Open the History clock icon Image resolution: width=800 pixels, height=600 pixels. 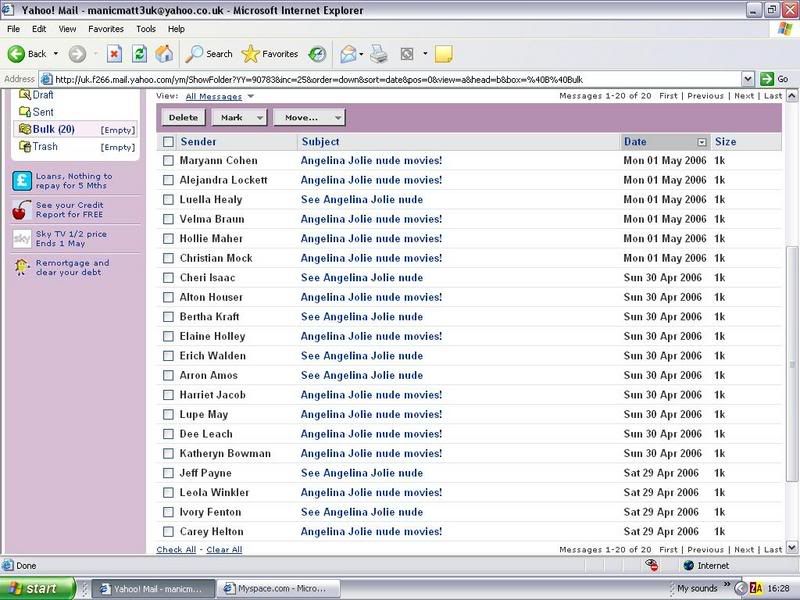pos(317,54)
